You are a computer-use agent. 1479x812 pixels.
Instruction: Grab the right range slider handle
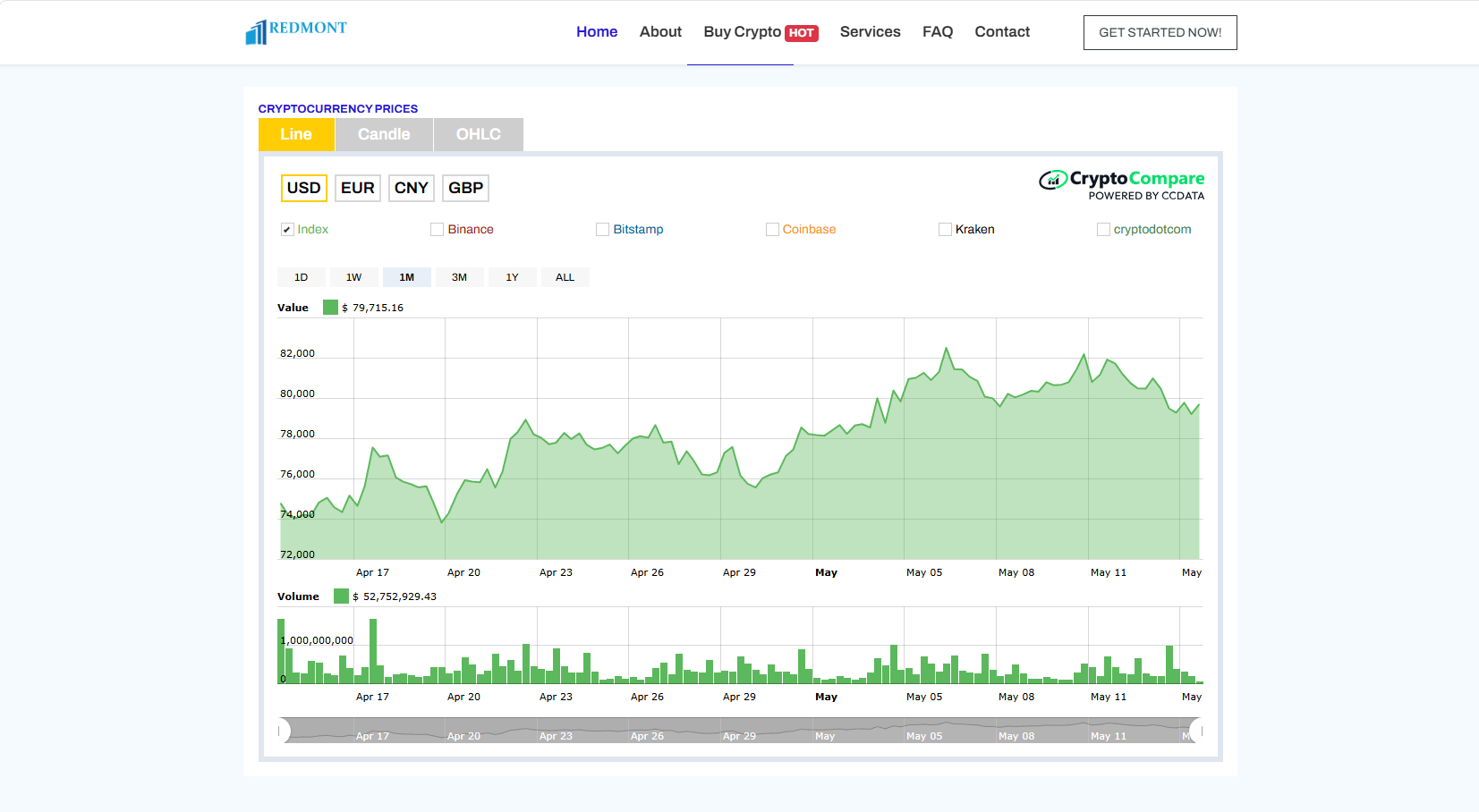click(x=1196, y=731)
